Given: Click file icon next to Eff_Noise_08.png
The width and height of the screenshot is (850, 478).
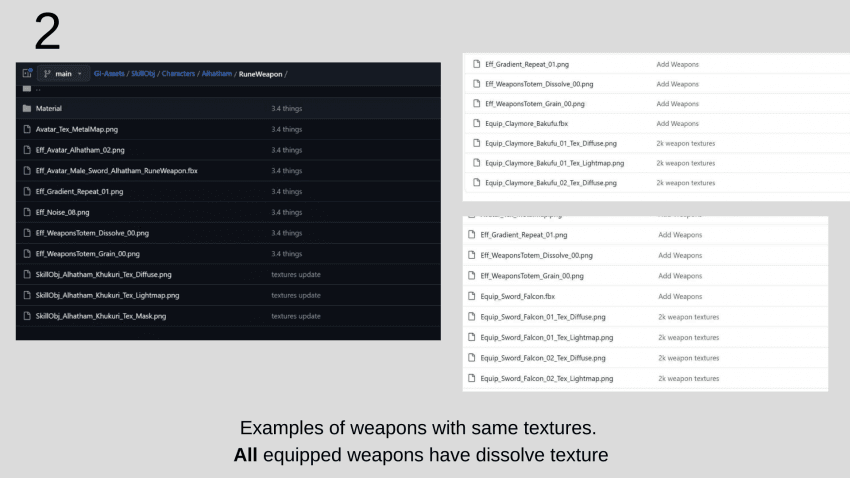Looking at the screenshot, I should (x=26, y=212).
